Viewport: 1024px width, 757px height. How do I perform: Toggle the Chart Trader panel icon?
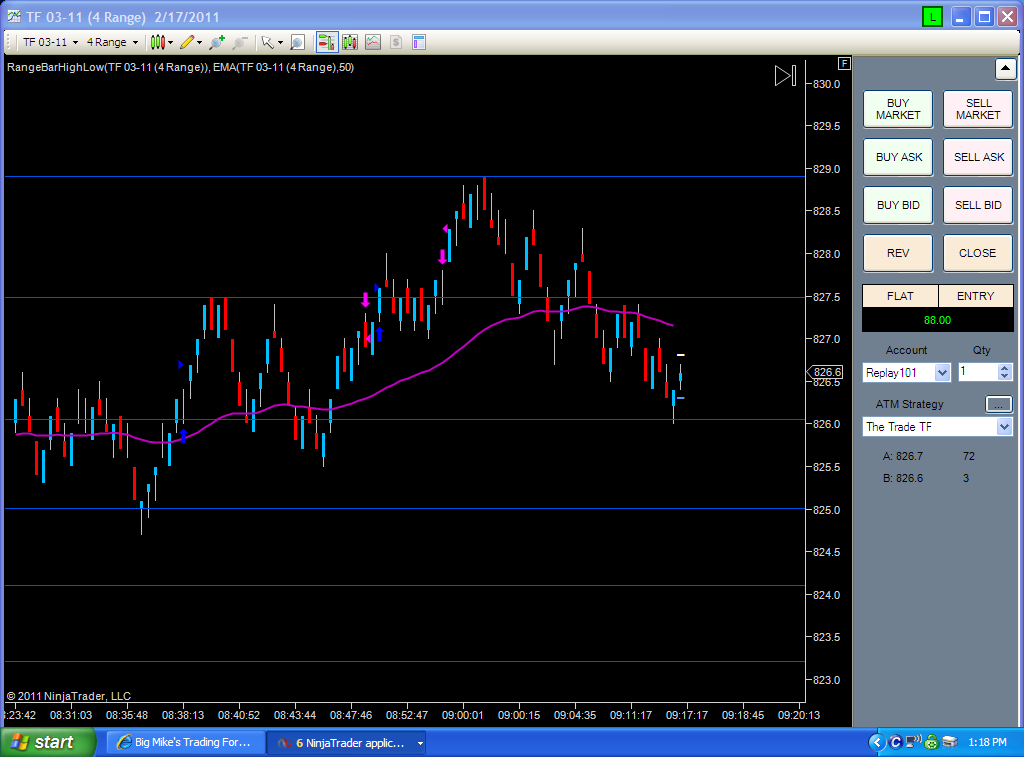click(x=327, y=42)
